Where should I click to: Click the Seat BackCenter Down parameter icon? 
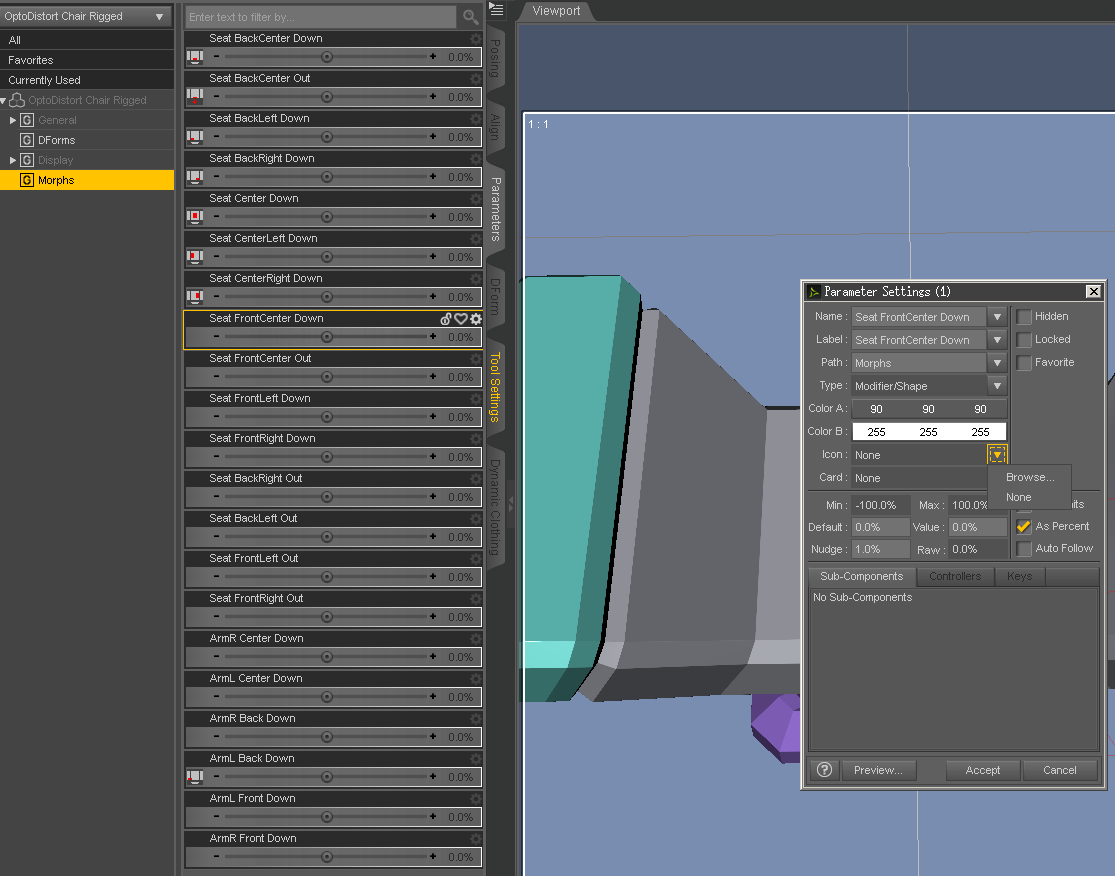pos(194,57)
